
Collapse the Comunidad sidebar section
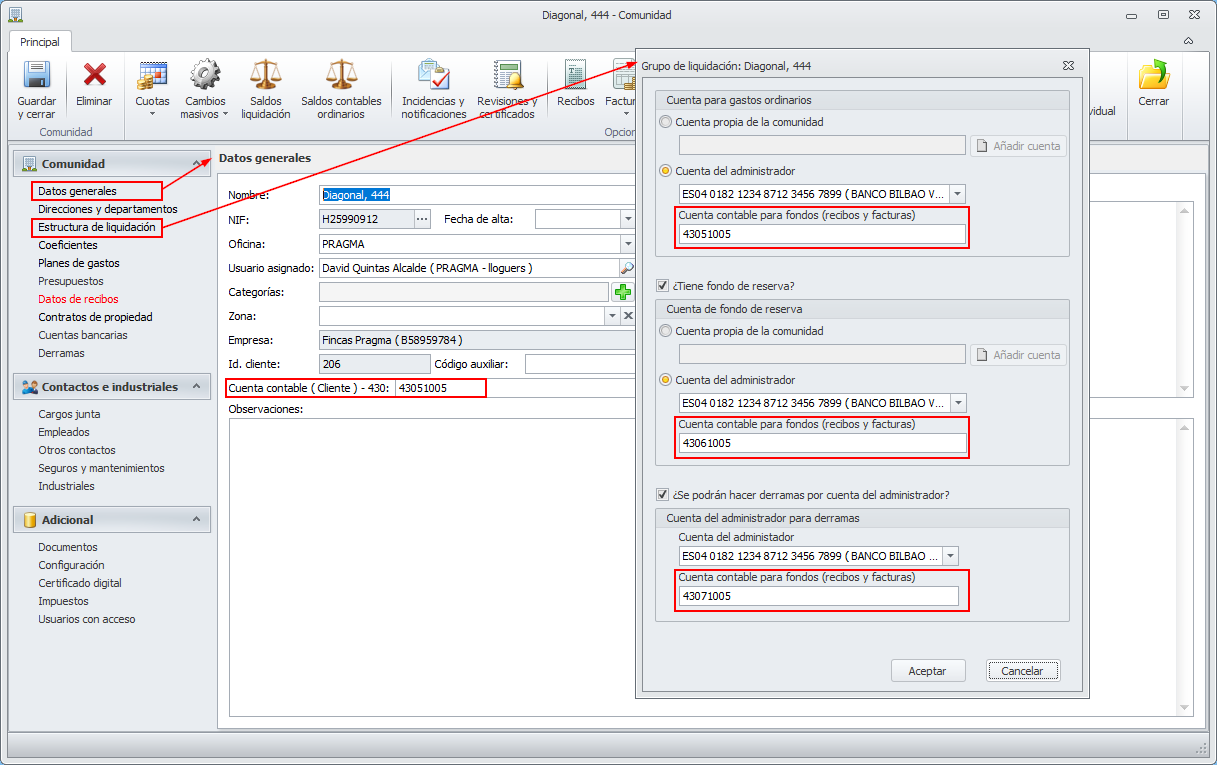pyautogui.click(x=196, y=163)
